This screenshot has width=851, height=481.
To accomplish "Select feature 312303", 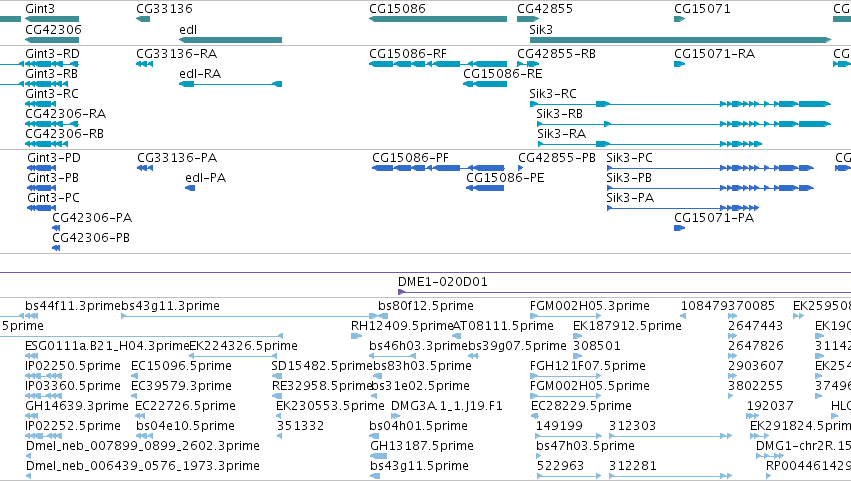I will point(632,427).
